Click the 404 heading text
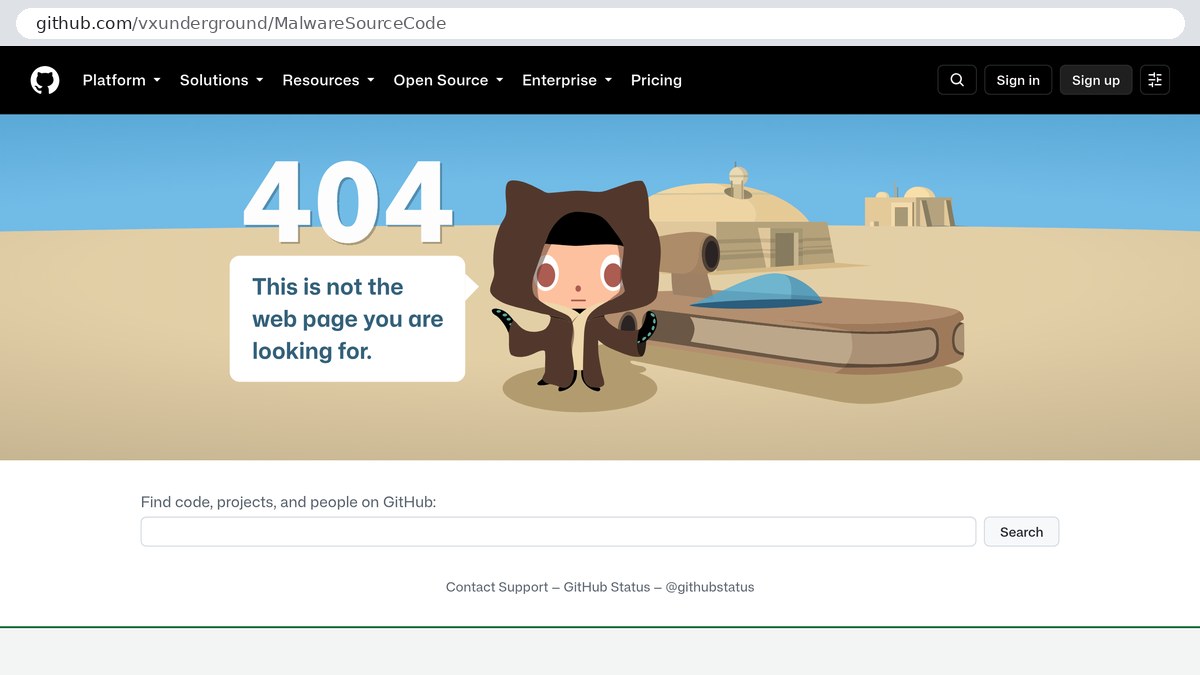 348,202
